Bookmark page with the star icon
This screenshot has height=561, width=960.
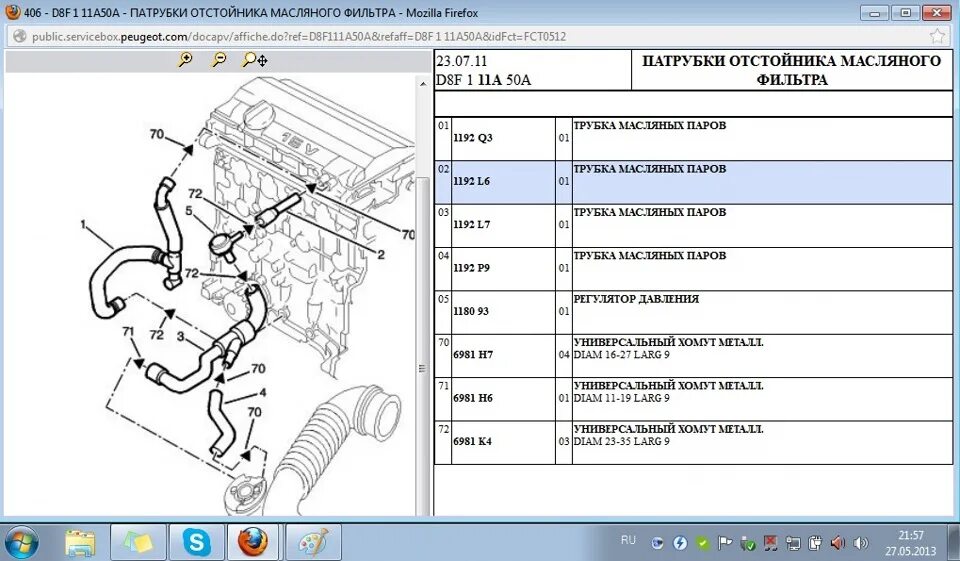(937, 36)
